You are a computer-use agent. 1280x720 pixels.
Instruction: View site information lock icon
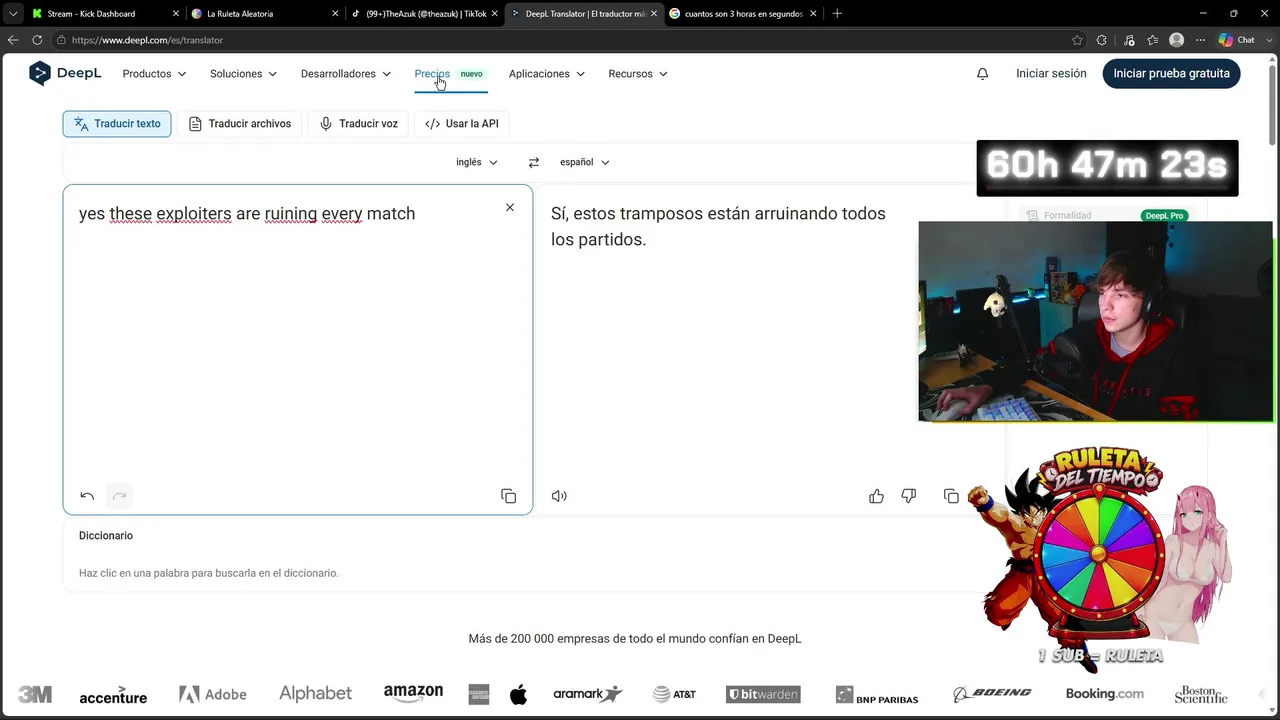click(x=61, y=40)
